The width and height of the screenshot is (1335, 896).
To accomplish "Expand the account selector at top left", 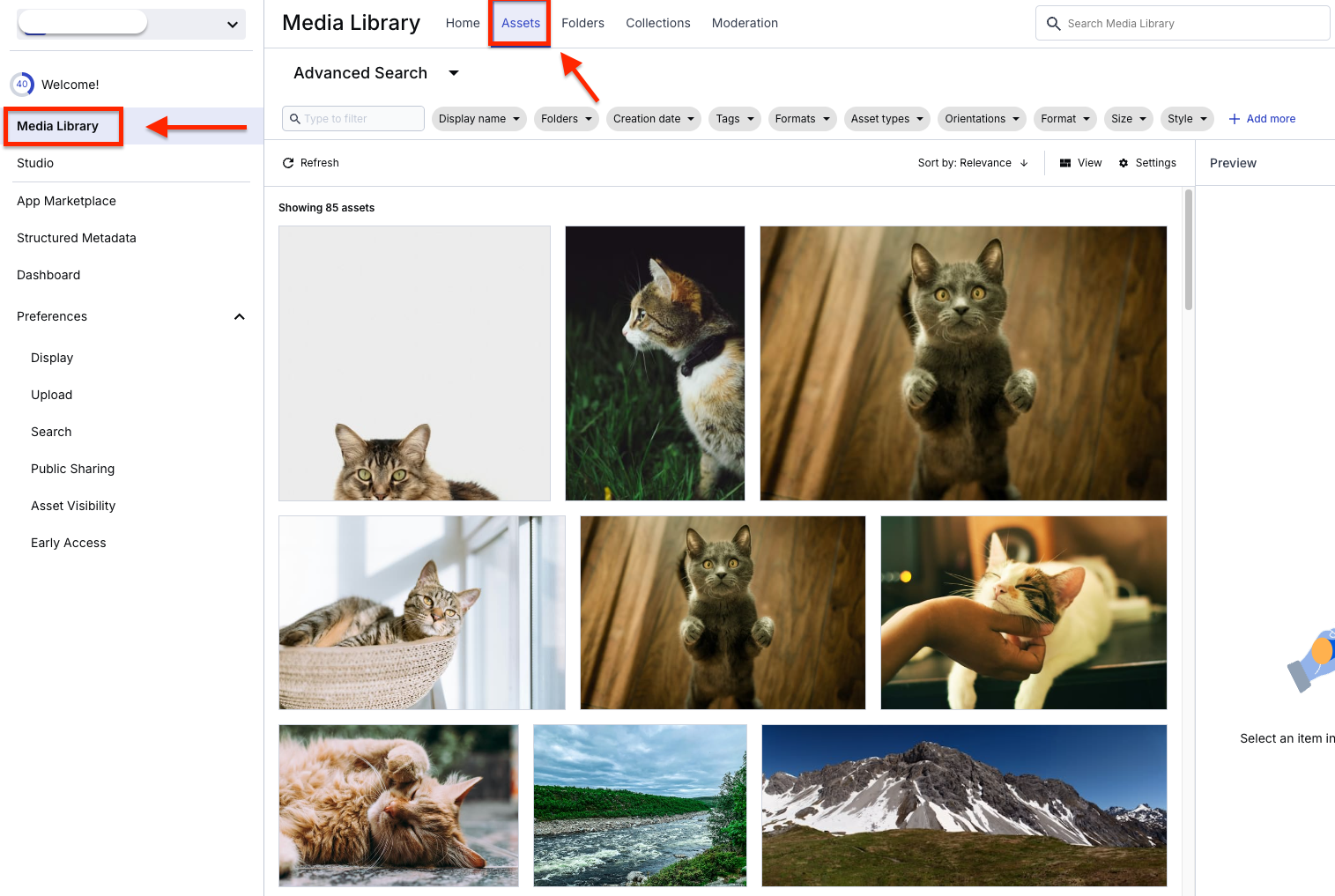I will (232, 25).
